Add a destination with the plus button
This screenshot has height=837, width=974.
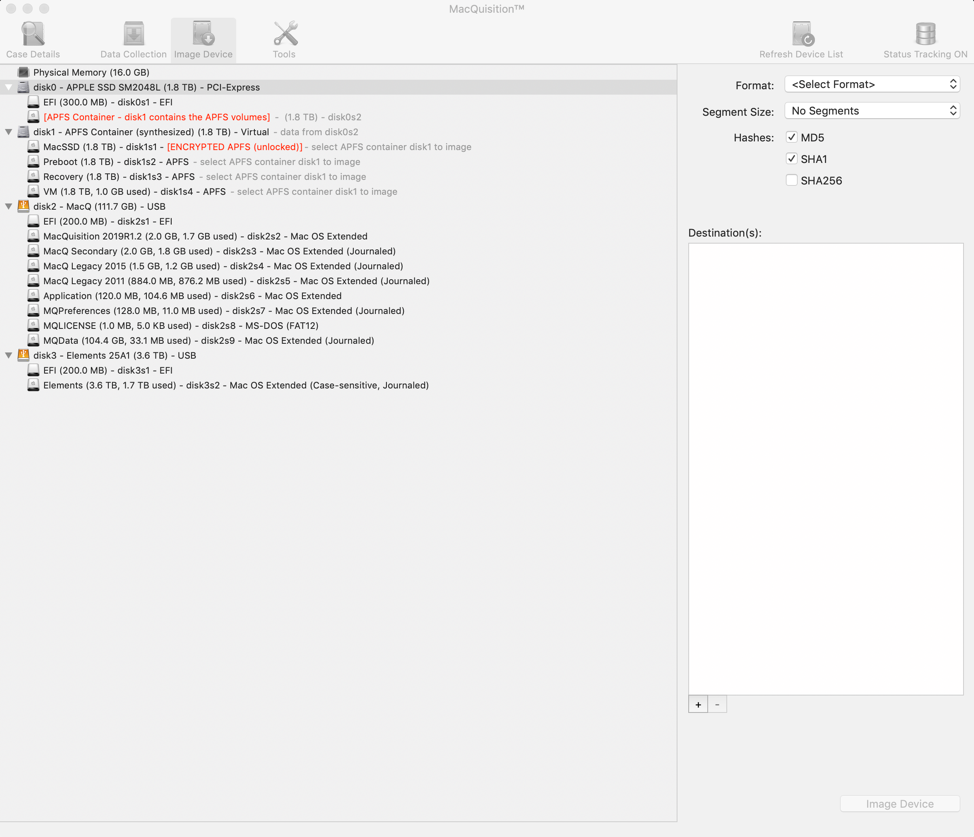tap(698, 705)
